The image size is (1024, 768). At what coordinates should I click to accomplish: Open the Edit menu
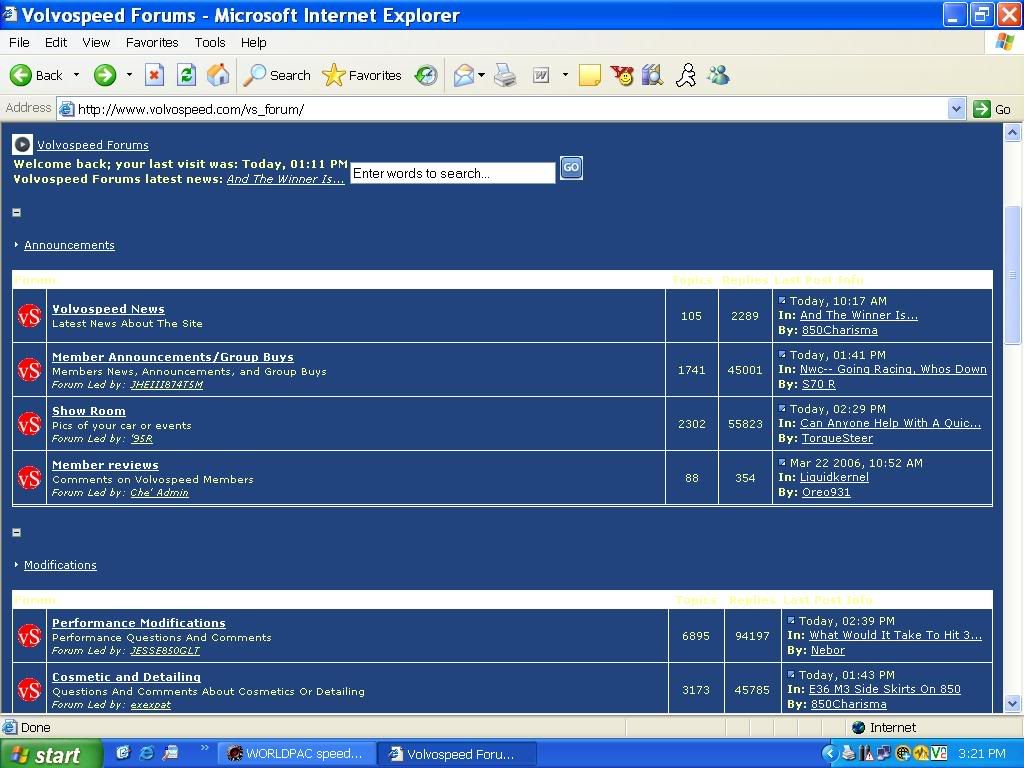[56, 42]
